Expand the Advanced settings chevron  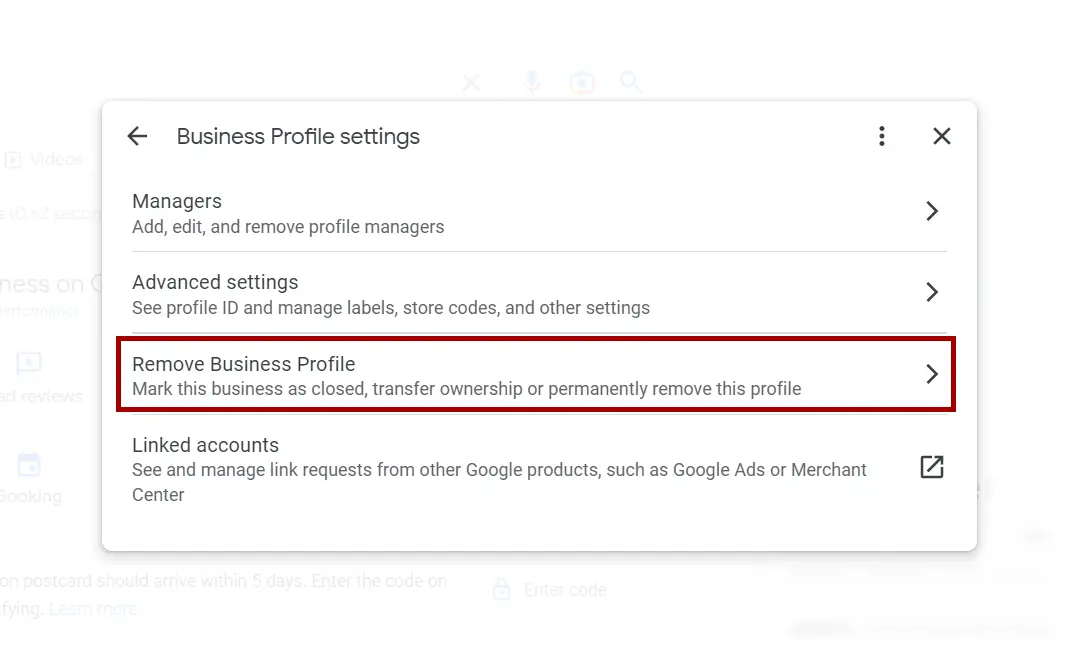[932, 292]
